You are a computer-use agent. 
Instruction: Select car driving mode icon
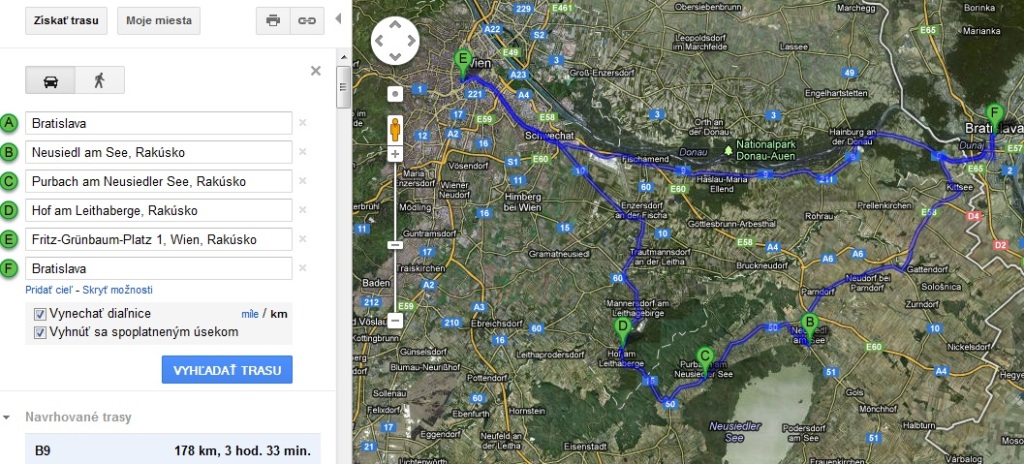pos(50,80)
